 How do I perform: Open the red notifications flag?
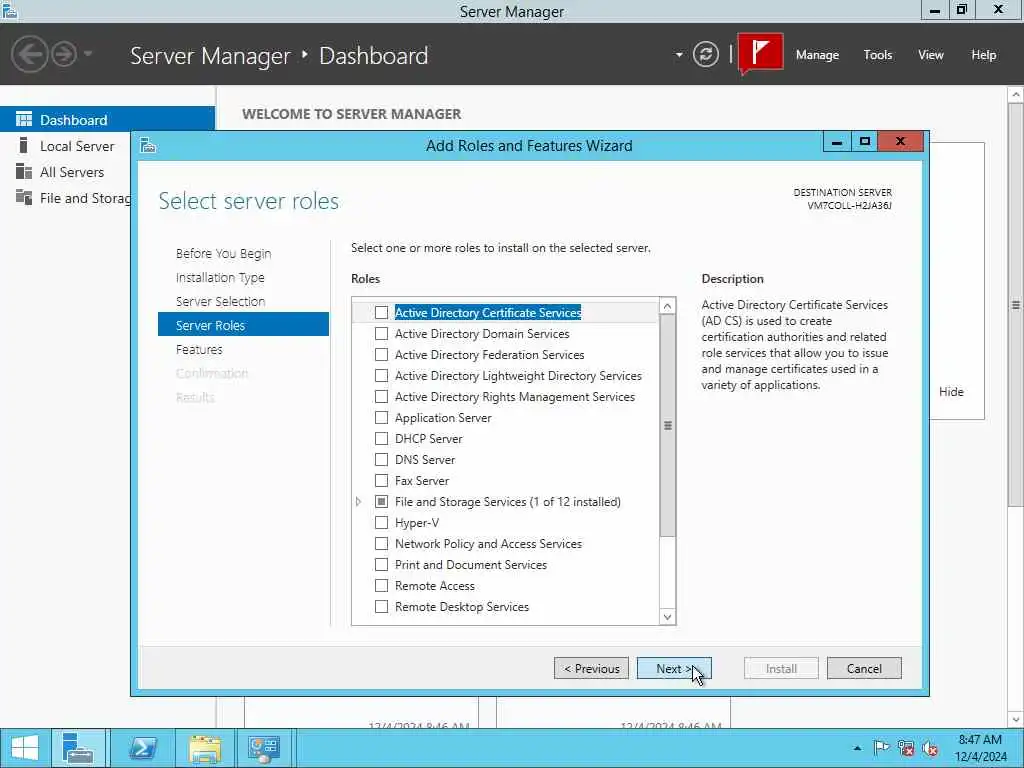pos(760,52)
